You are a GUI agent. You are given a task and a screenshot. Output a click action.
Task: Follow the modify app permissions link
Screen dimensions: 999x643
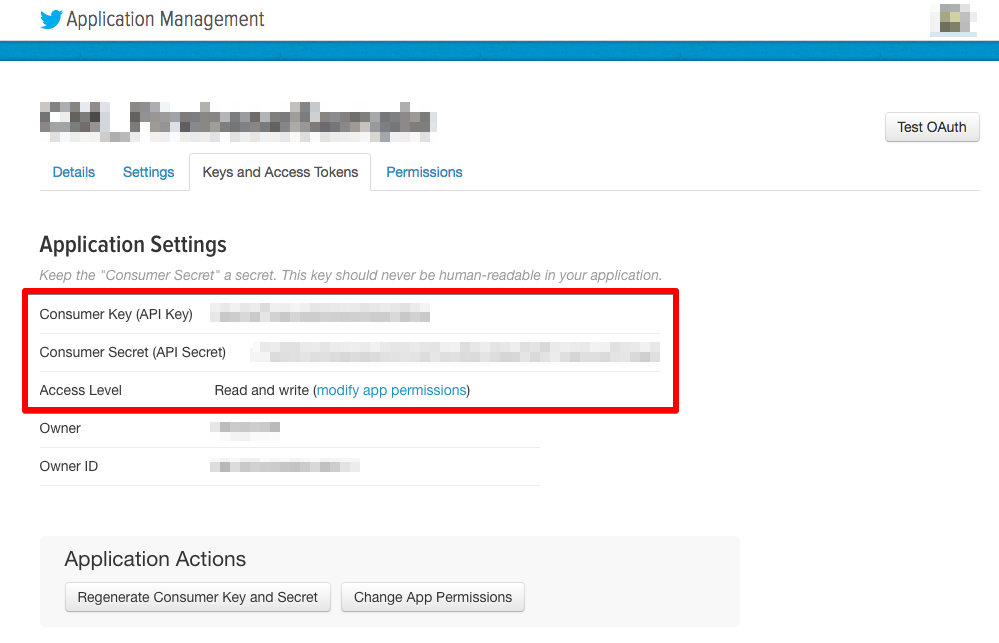click(391, 390)
